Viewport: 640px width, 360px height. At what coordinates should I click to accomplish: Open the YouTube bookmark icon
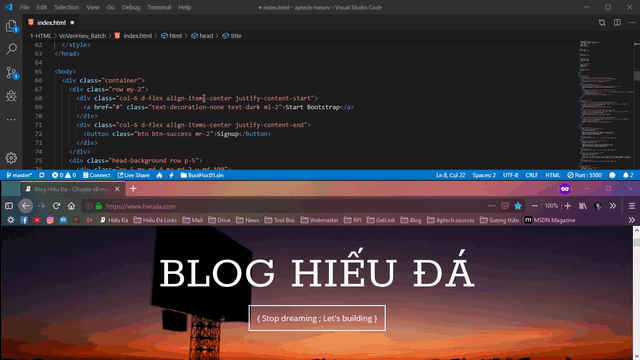pos(37,220)
